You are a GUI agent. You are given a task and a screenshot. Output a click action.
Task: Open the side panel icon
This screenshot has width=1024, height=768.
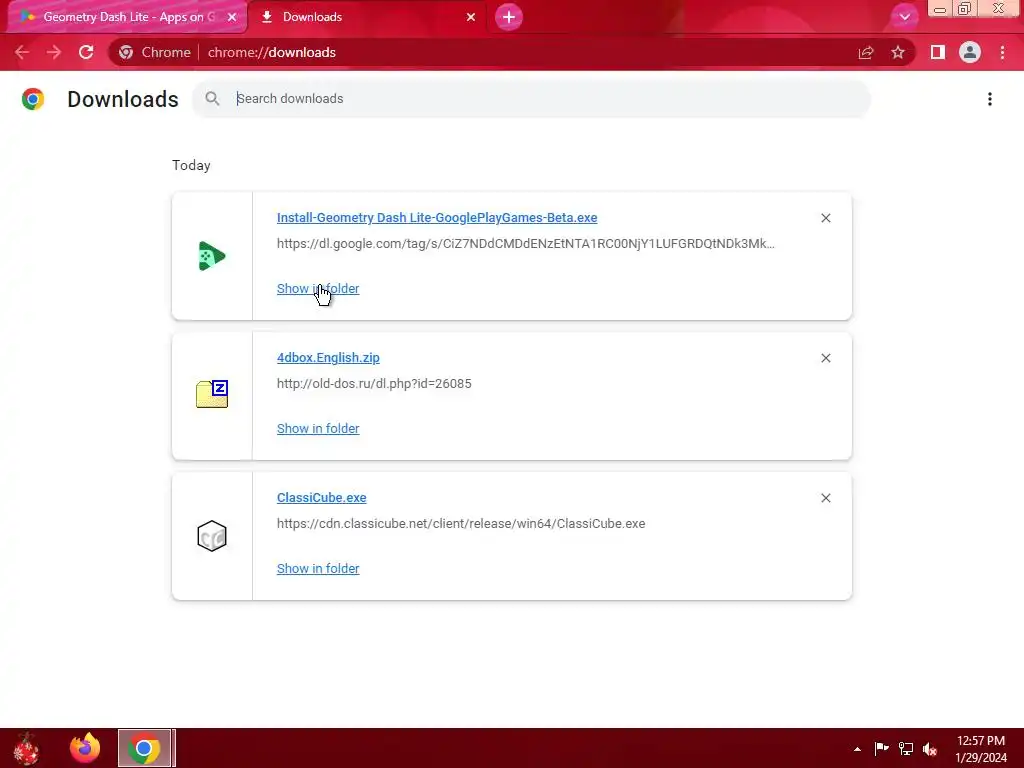coord(938,52)
